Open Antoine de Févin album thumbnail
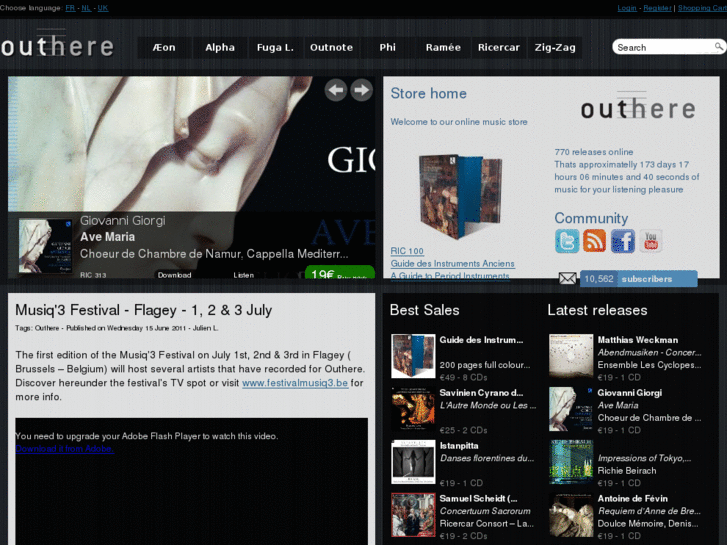Screen dimensions: 727x545 (571, 515)
